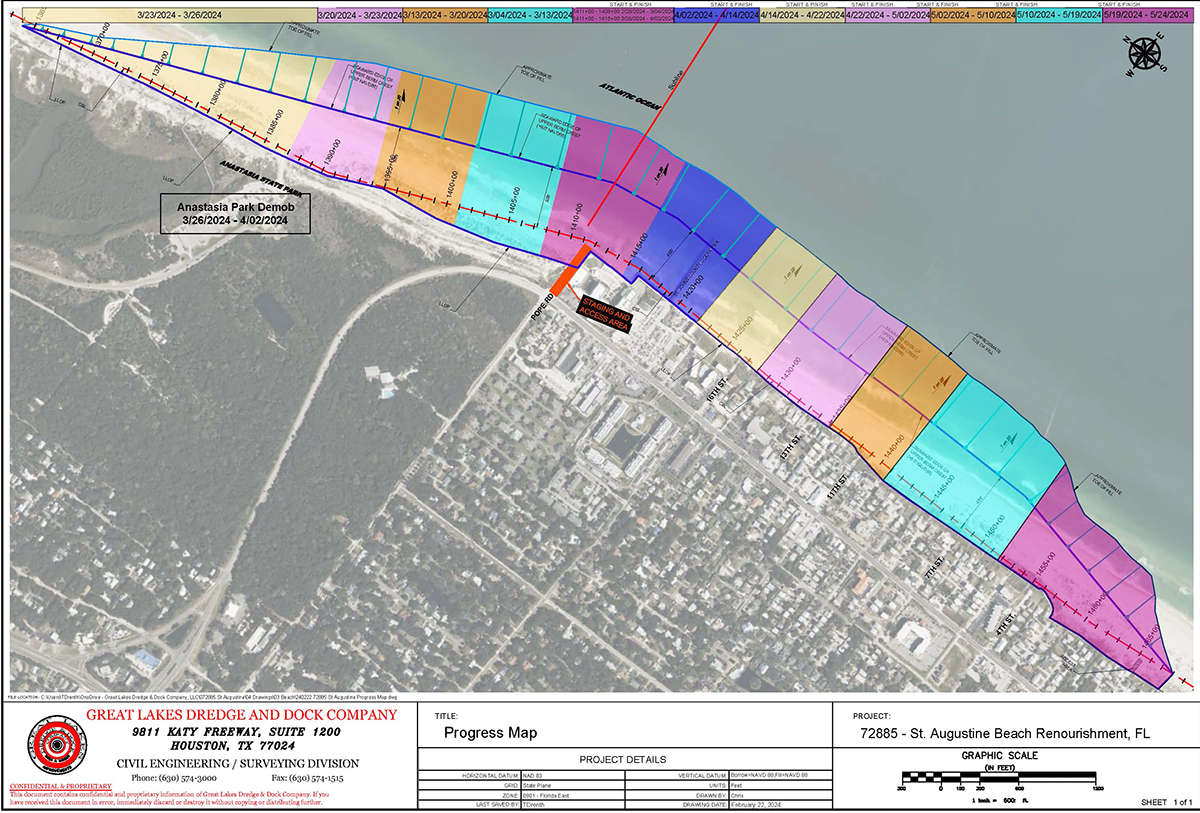This screenshot has width=1200, height=813.
Task: Click the 3/23/2024 - 3/26/2024 legend segment
Action: coord(165,16)
